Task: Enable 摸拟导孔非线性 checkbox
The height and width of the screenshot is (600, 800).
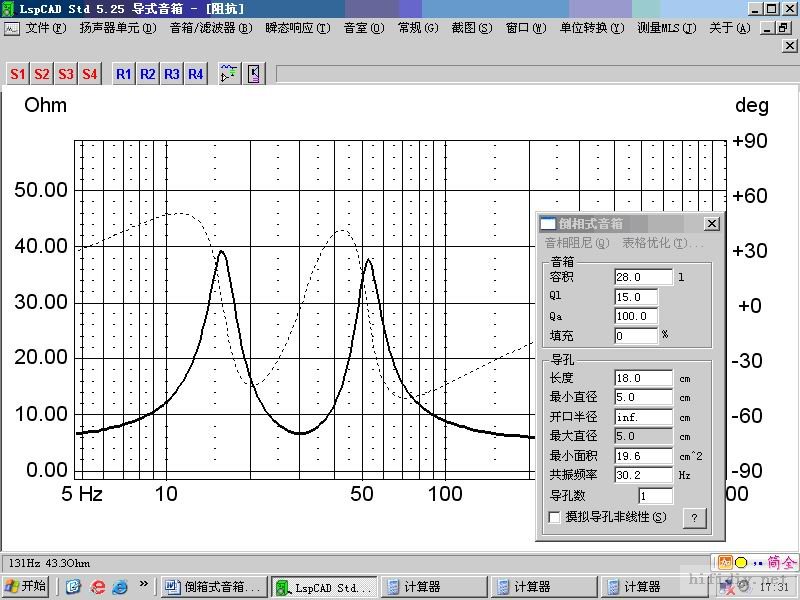Action: (556, 518)
